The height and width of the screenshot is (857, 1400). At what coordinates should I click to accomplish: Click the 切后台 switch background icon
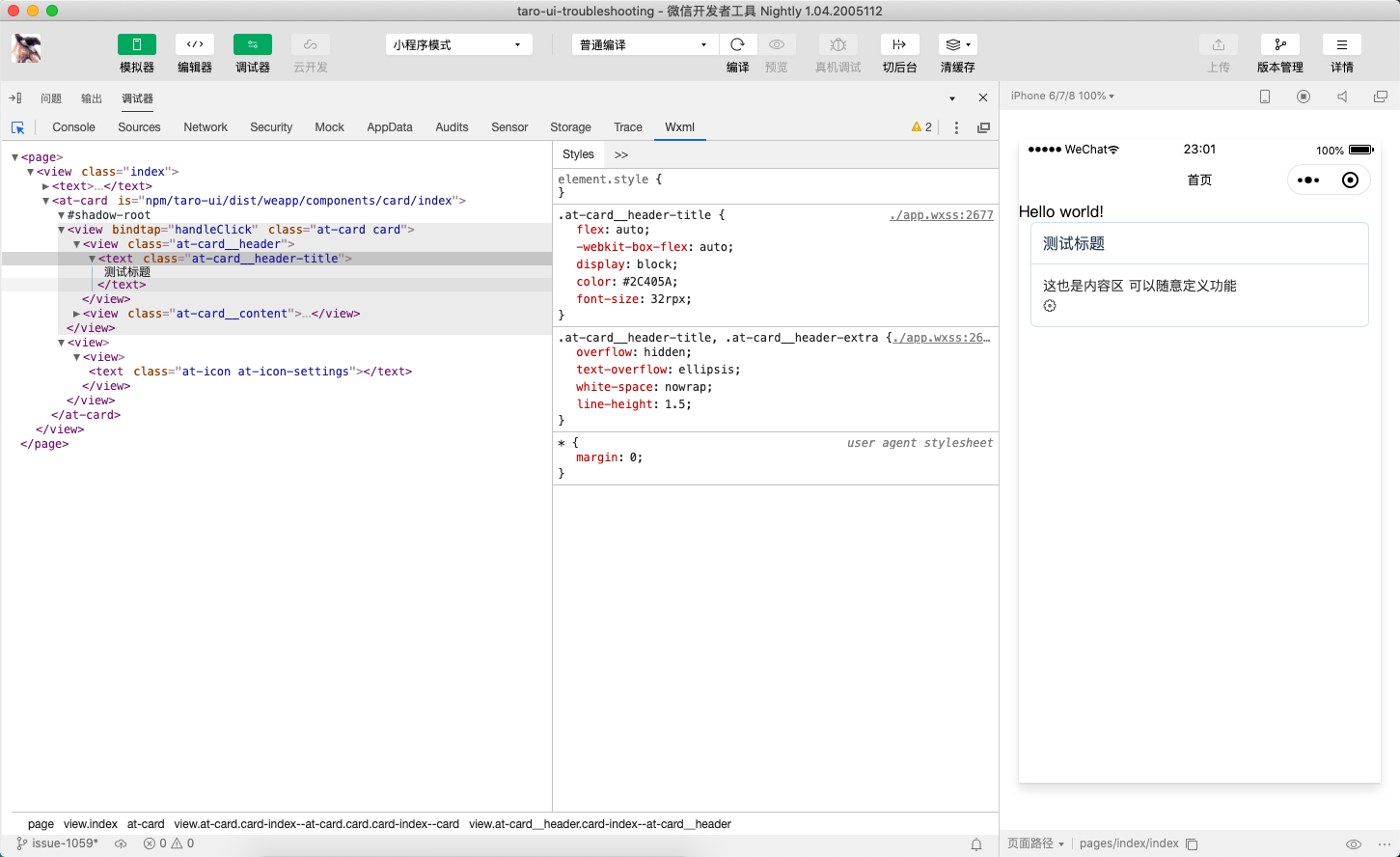click(x=899, y=44)
